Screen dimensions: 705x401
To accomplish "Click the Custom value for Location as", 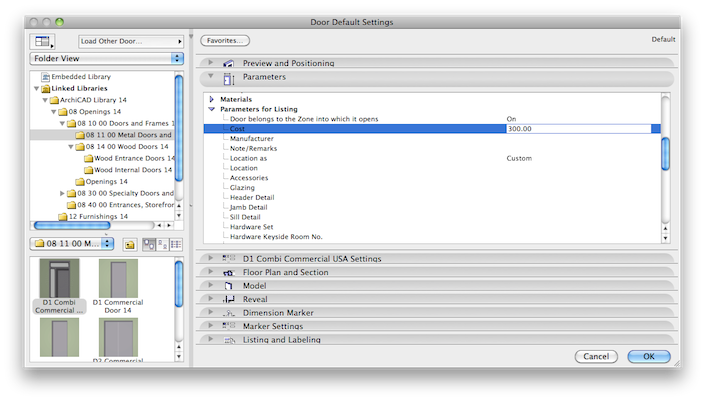I will point(519,158).
